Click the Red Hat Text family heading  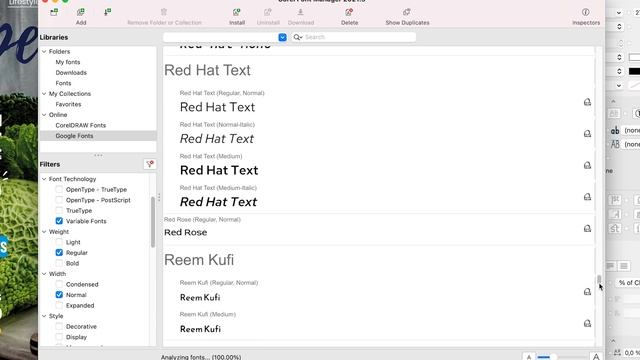[207, 70]
